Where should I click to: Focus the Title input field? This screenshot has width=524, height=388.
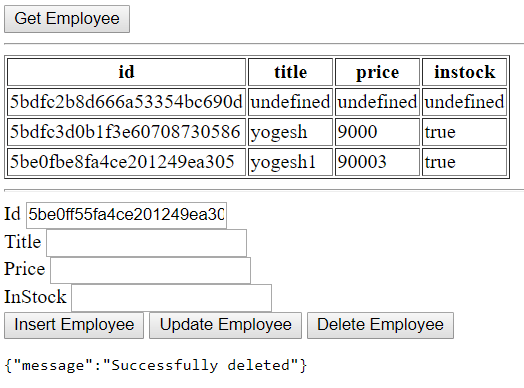(x=146, y=243)
